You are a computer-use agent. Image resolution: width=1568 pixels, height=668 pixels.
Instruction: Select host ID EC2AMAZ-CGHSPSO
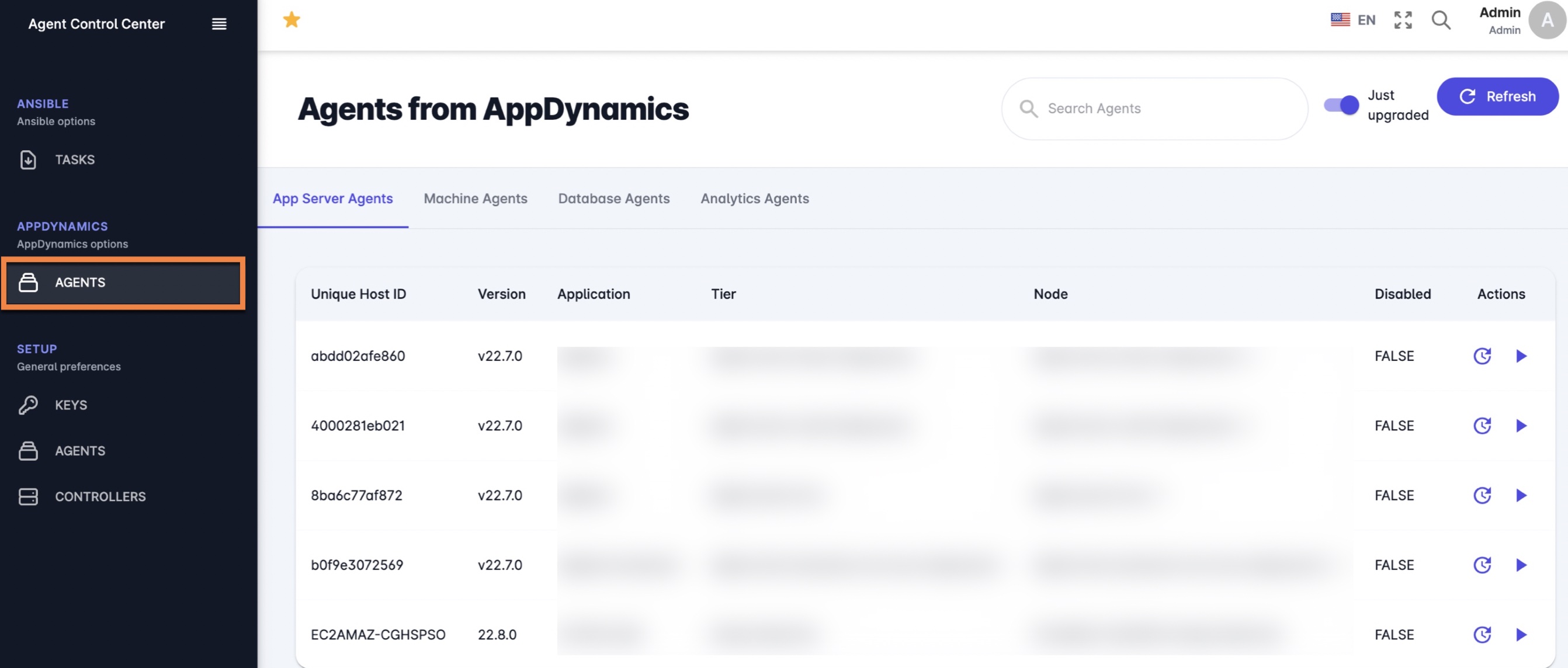tap(377, 635)
